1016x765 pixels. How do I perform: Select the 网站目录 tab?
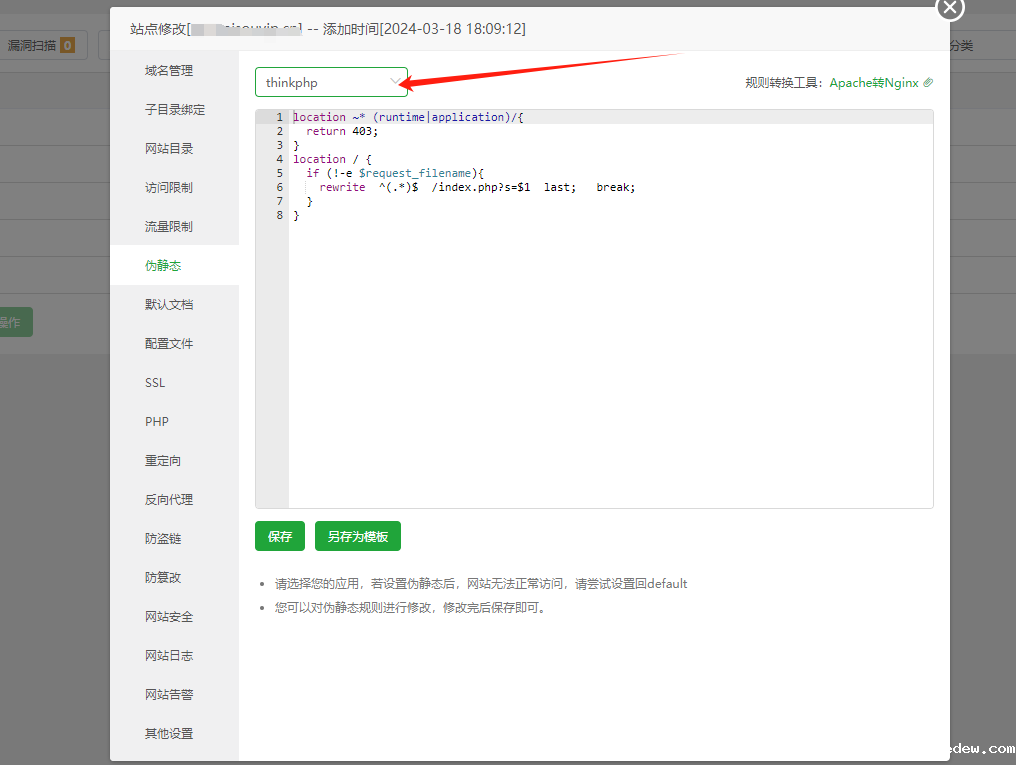(169, 149)
